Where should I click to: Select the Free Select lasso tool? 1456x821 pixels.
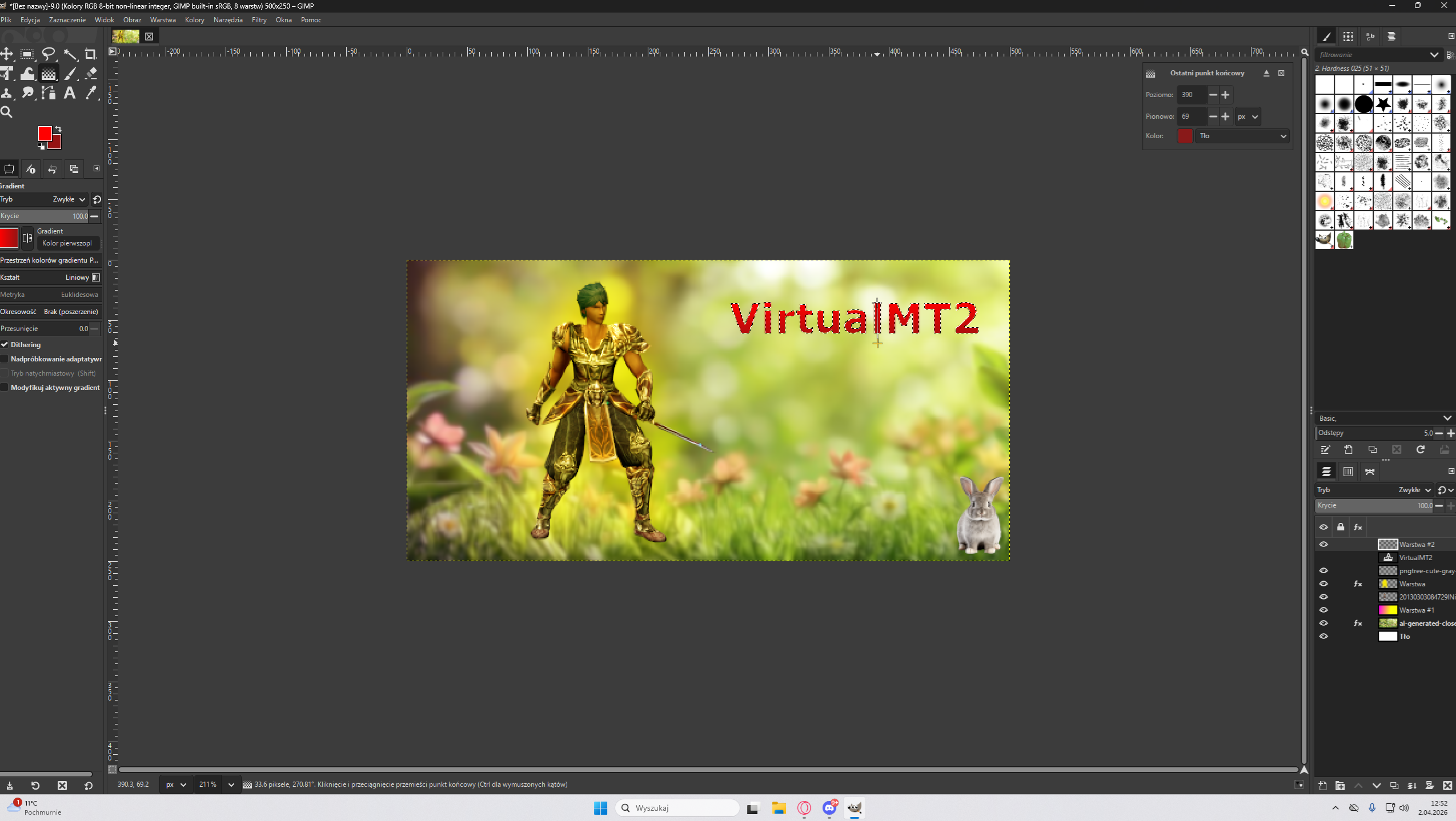49,54
